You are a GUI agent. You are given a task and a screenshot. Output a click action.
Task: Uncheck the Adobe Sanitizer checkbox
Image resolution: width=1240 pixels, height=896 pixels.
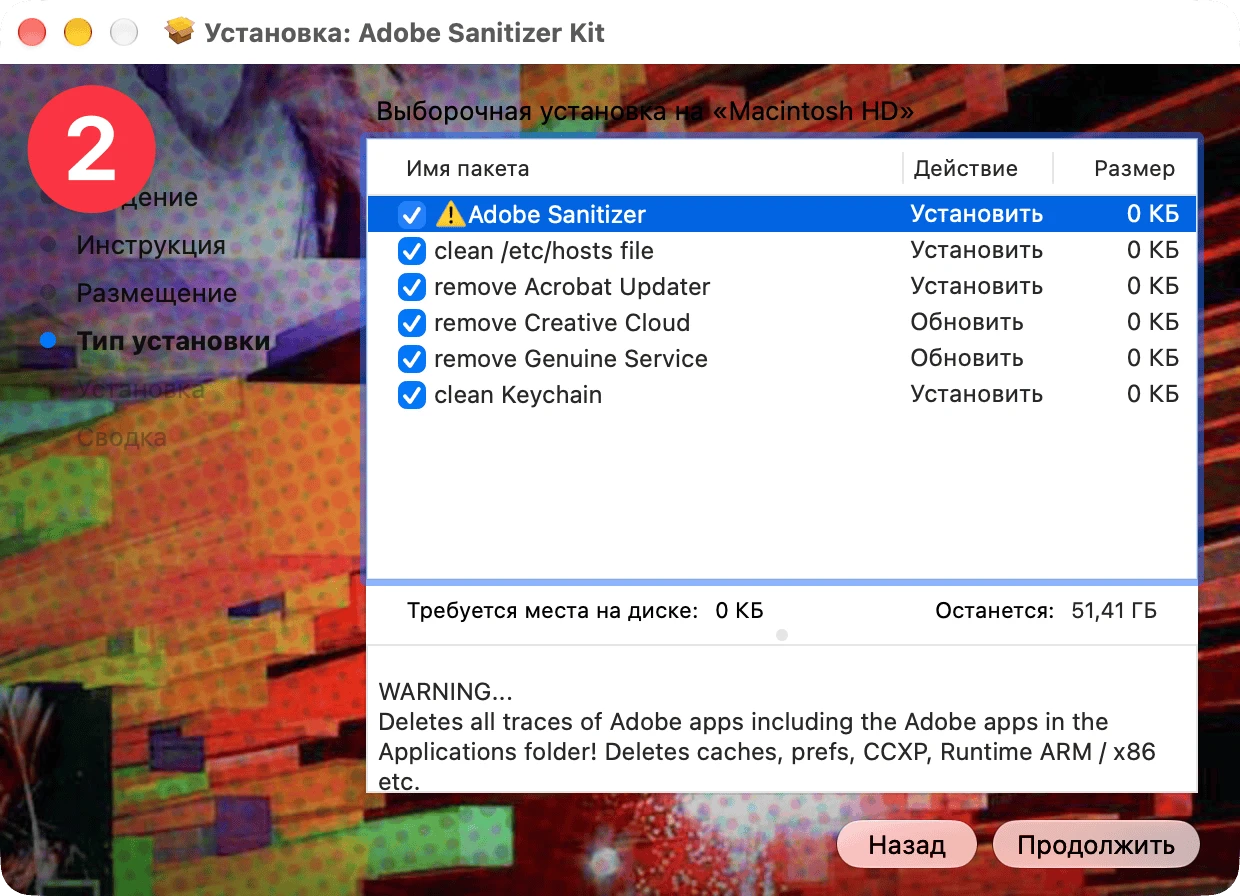412,214
